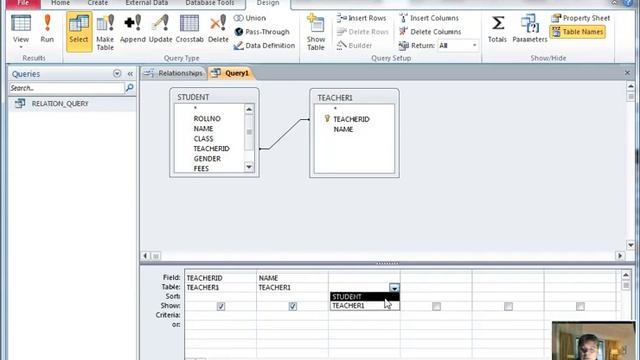Select NAME field in TEACHER1 table
This screenshot has width=640, height=360.
point(343,129)
